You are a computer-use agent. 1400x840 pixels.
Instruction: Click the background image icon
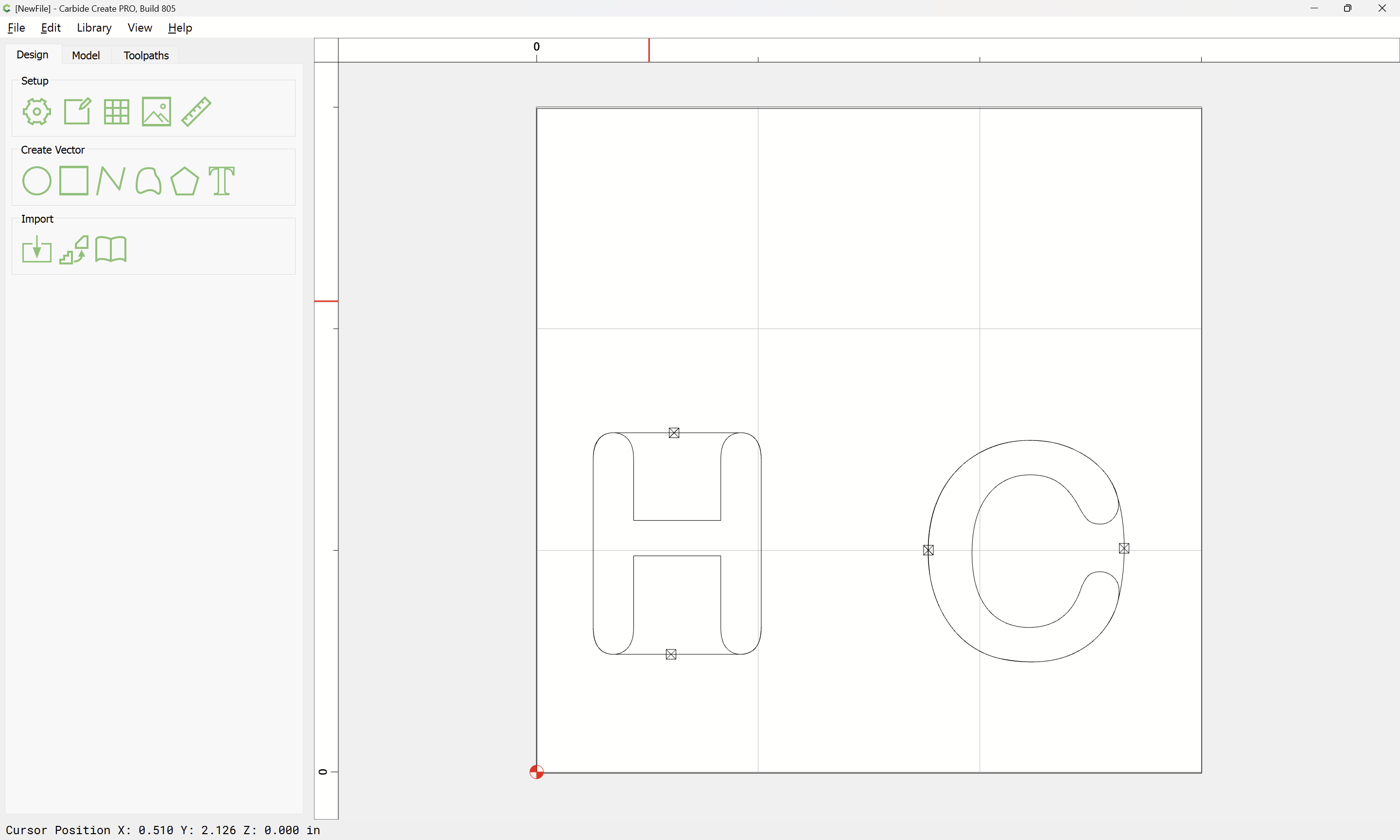(x=156, y=111)
